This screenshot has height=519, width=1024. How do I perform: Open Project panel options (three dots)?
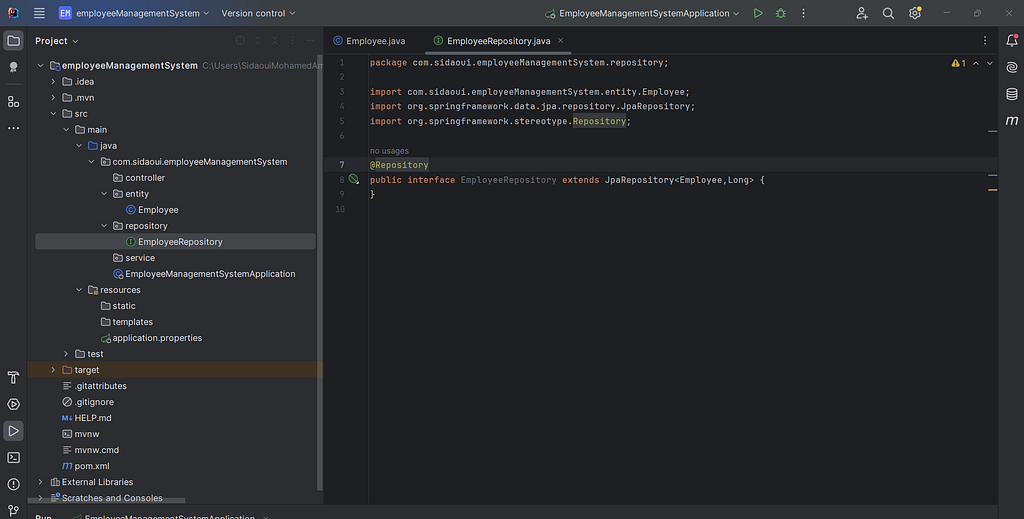[x=293, y=40]
